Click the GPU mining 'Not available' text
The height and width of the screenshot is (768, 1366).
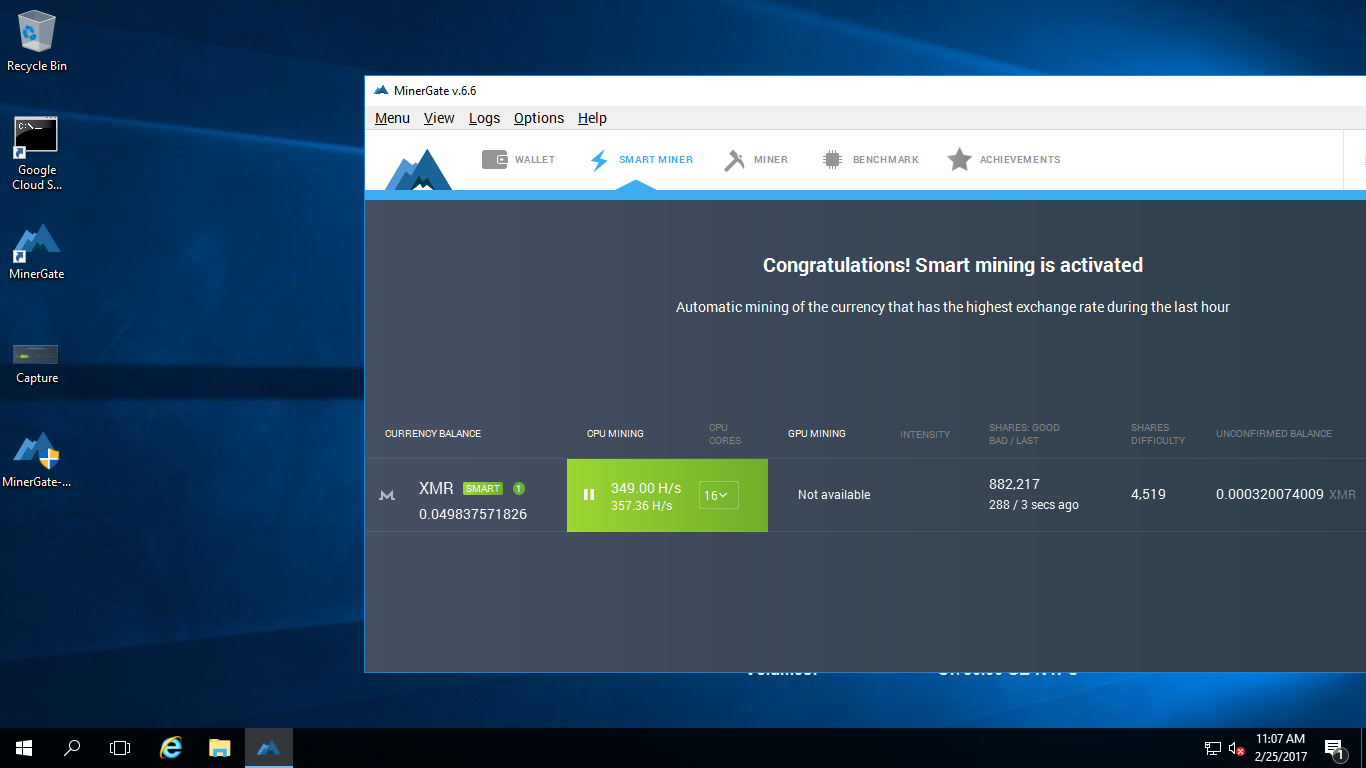pos(834,495)
